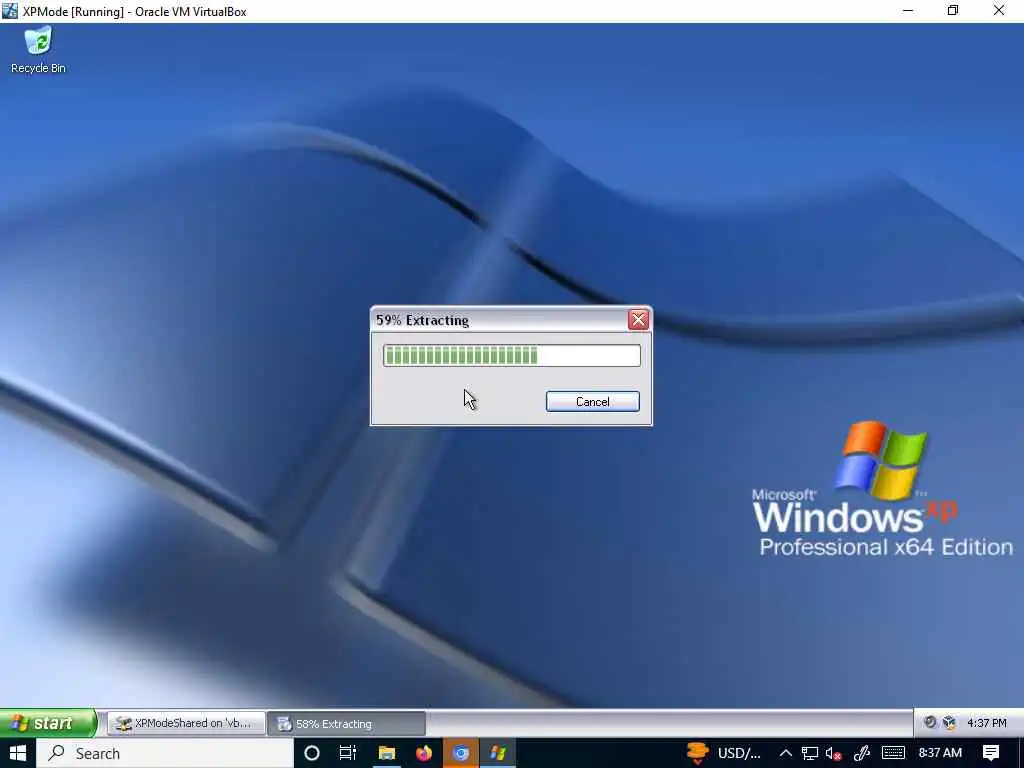Viewport: 1024px width, 768px height.
Task: Click the VirtualBox title bar icon
Action: point(10,10)
